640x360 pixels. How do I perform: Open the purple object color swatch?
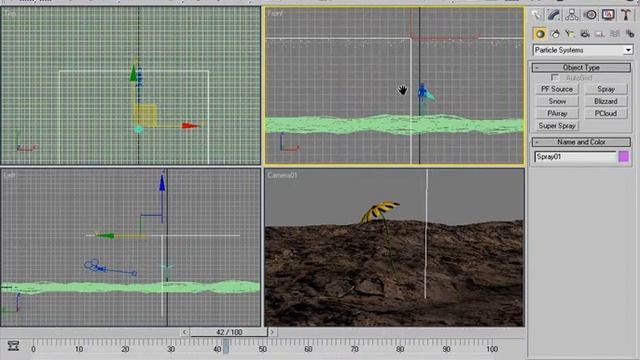tap(624, 157)
